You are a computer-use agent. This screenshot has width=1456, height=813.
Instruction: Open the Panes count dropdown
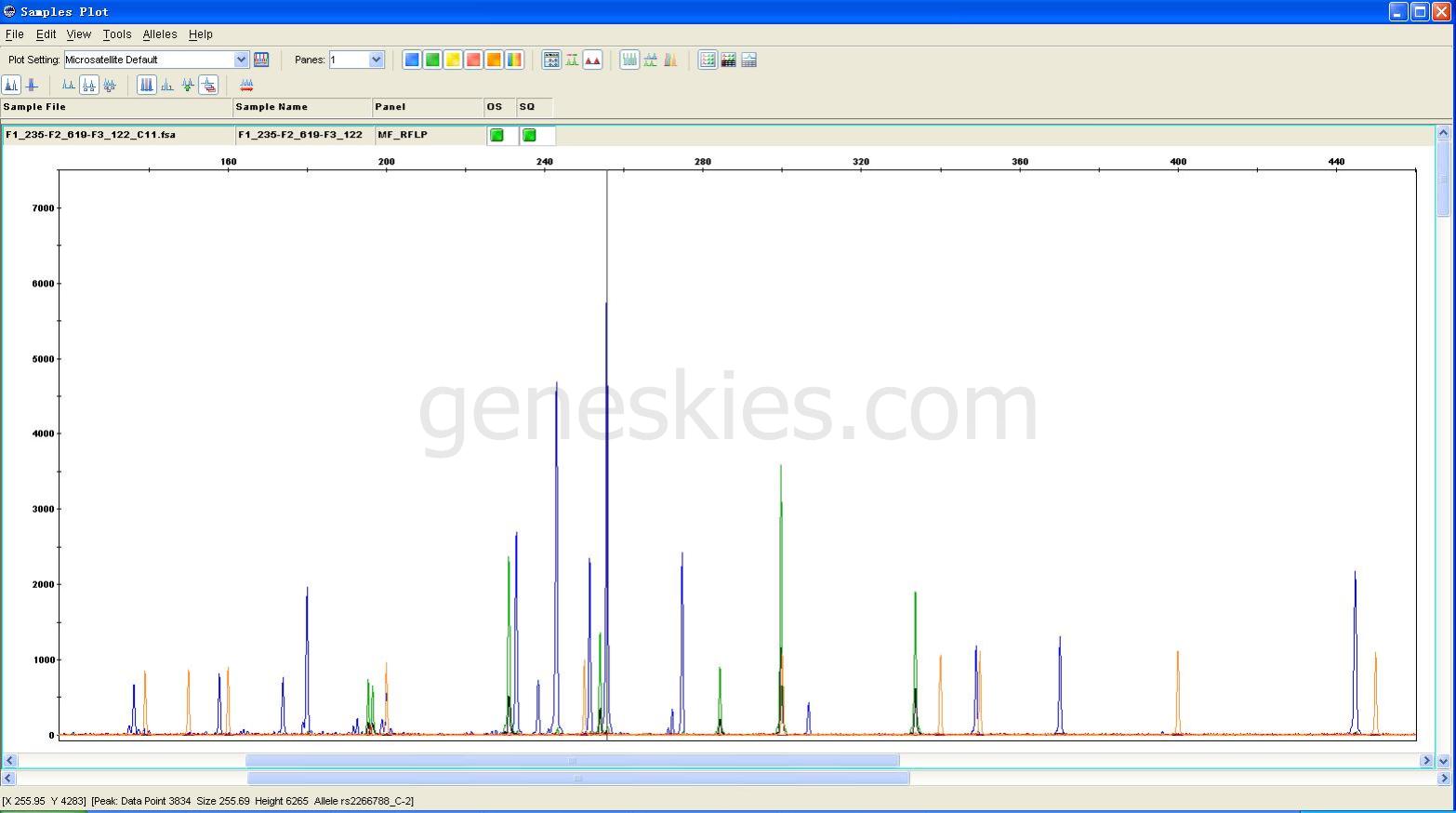[x=376, y=60]
